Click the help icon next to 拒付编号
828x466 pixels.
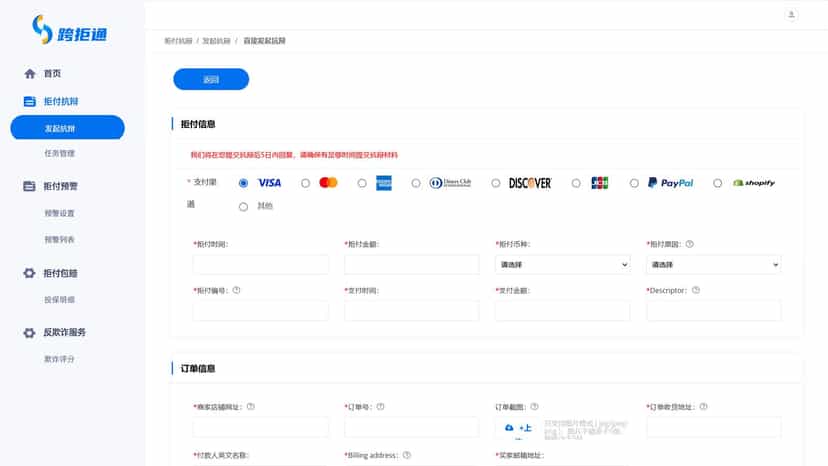[x=237, y=290]
